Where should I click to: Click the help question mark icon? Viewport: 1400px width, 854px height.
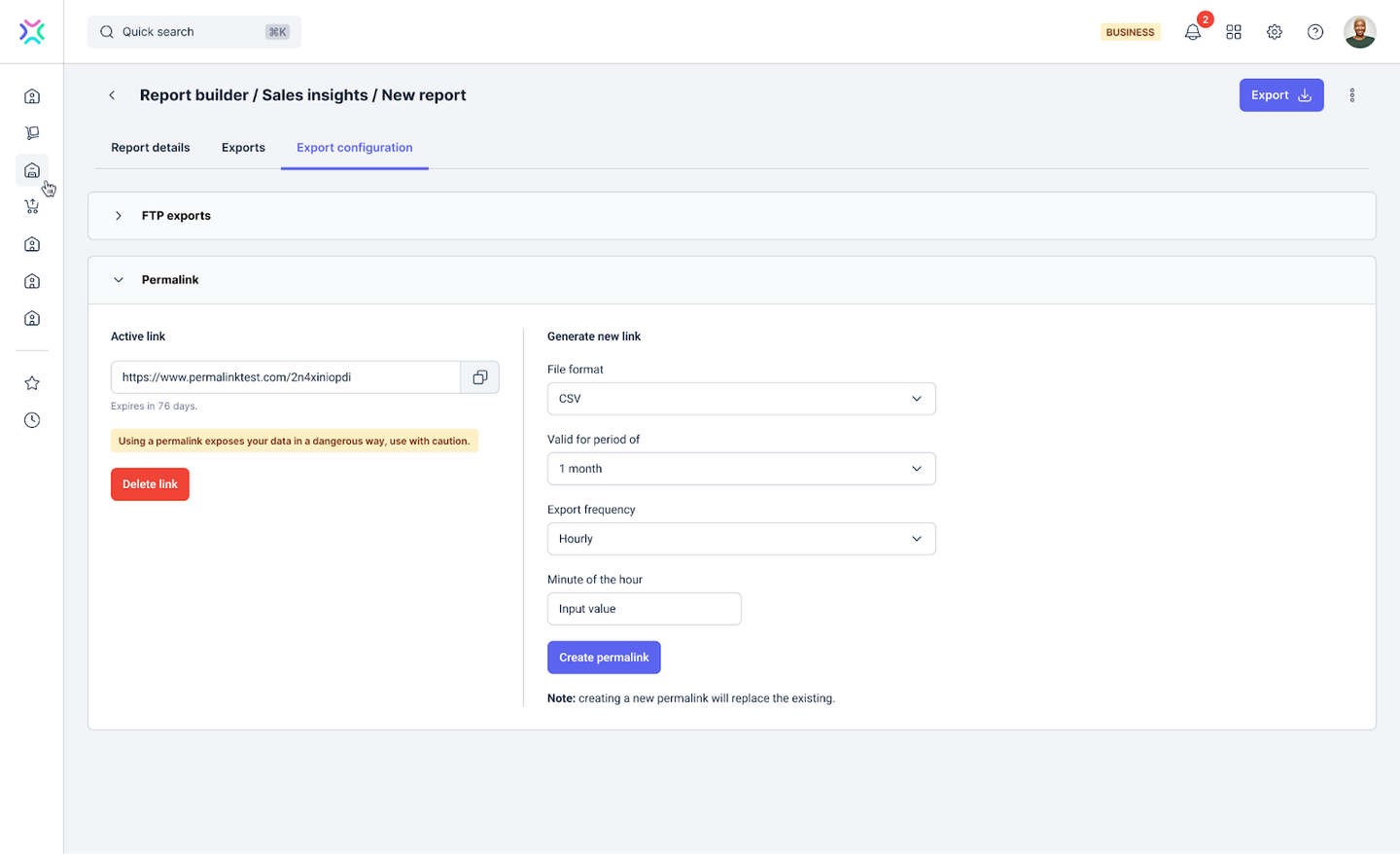(1315, 32)
